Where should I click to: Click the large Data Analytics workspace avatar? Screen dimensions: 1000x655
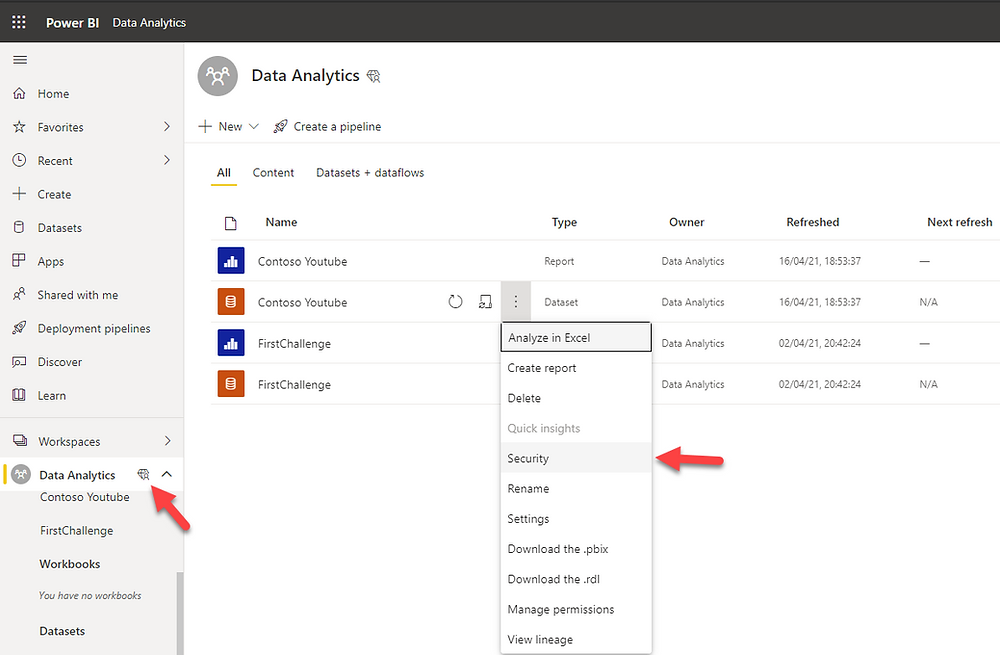click(x=217, y=76)
